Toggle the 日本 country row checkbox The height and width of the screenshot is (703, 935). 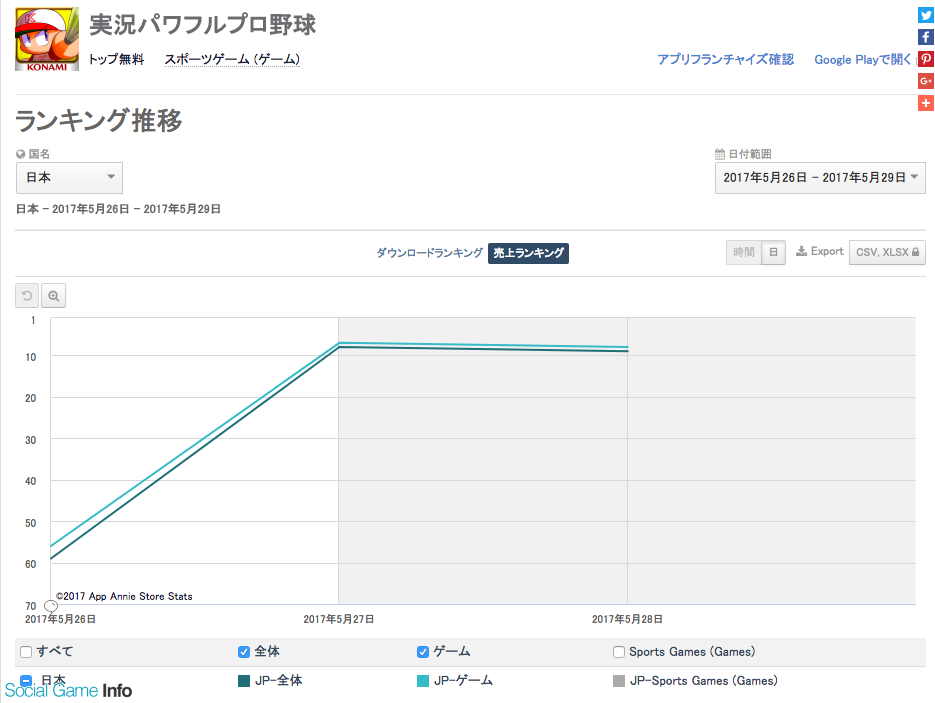click(26, 680)
